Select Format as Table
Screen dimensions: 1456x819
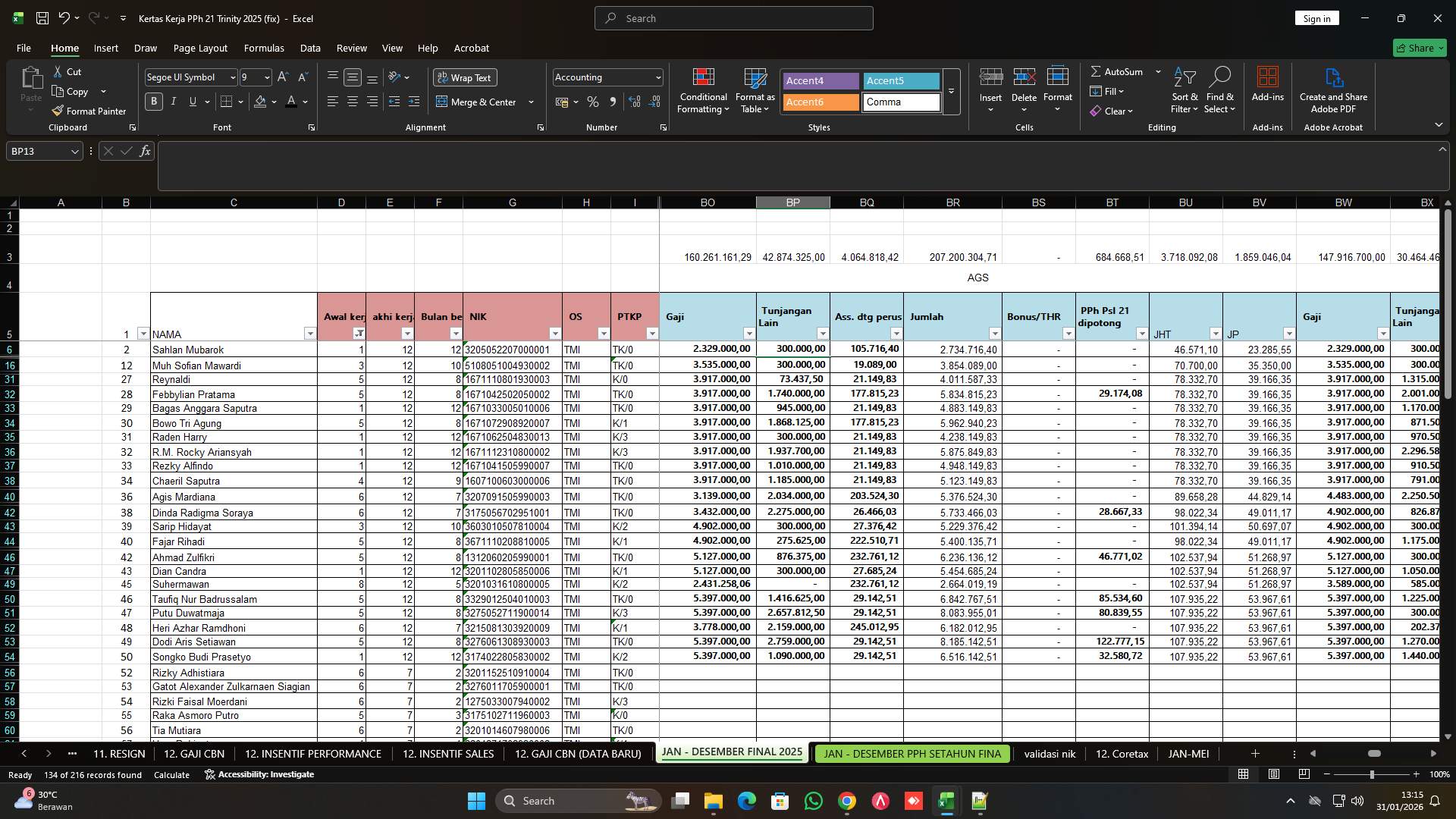tap(754, 89)
